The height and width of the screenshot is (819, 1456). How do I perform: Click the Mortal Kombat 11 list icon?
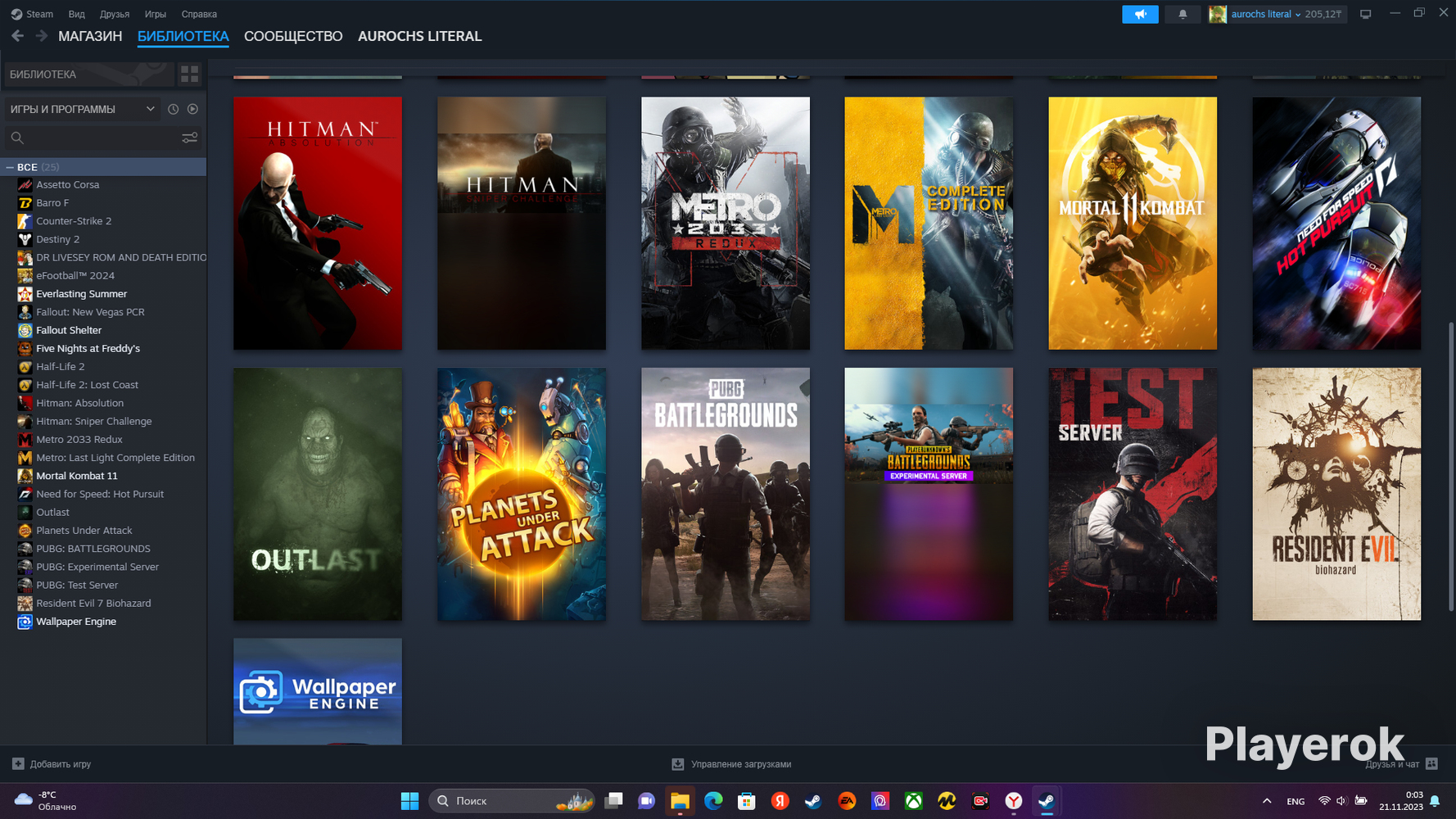pyautogui.click(x=25, y=476)
